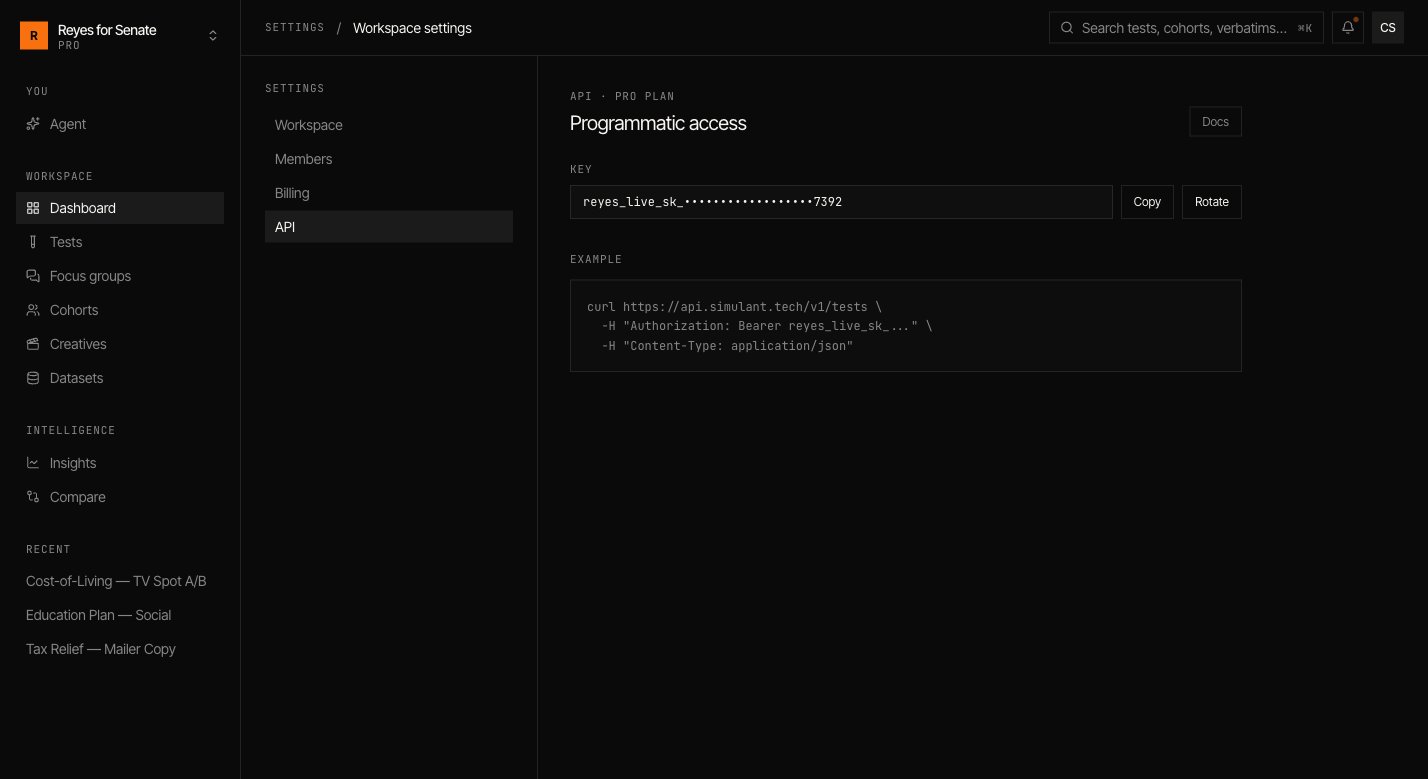The width and height of the screenshot is (1428, 779).
Task: Click the Programmatic access heading
Action: (x=658, y=123)
